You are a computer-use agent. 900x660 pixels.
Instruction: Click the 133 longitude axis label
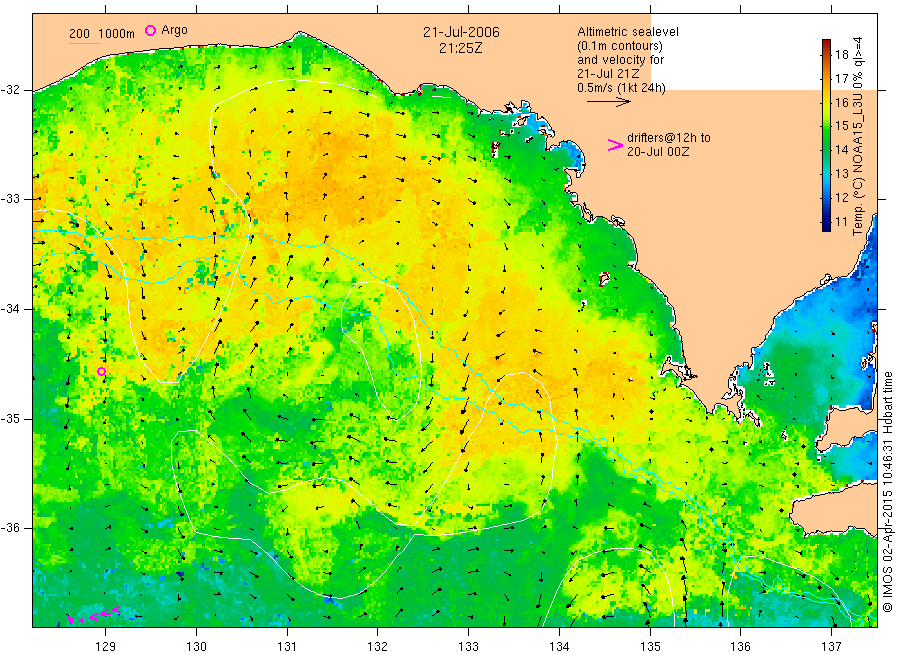tap(468, 647)
